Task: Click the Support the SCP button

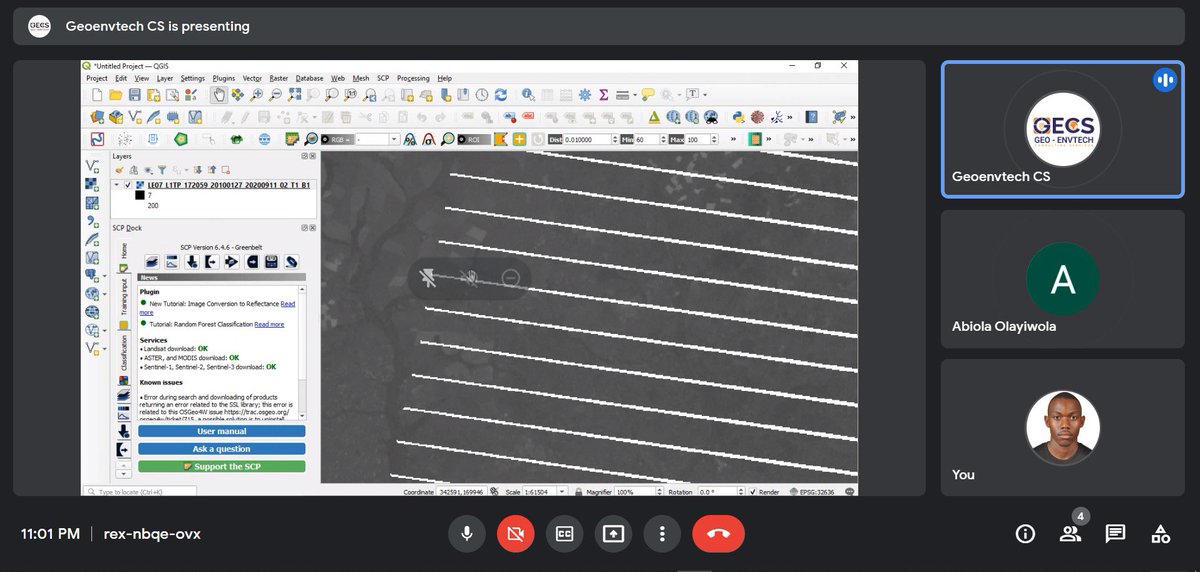Action: coord(221,466)
